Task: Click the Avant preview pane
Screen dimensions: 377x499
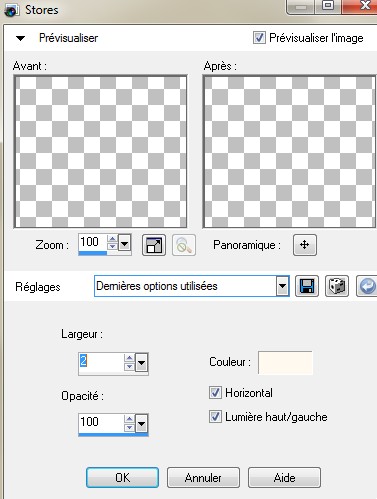Action: 100,152
